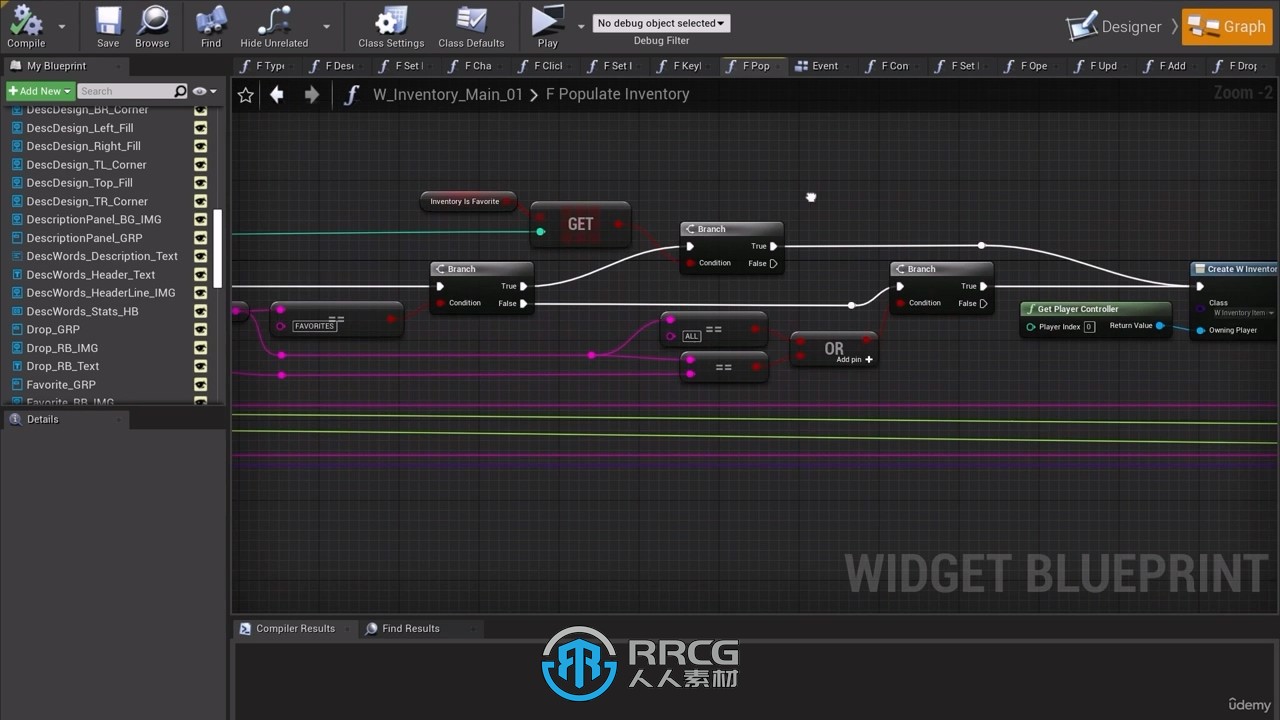Click Add pin plus on OR node
Viewport: 1280px width, 720px height.
tap(869, 360)
